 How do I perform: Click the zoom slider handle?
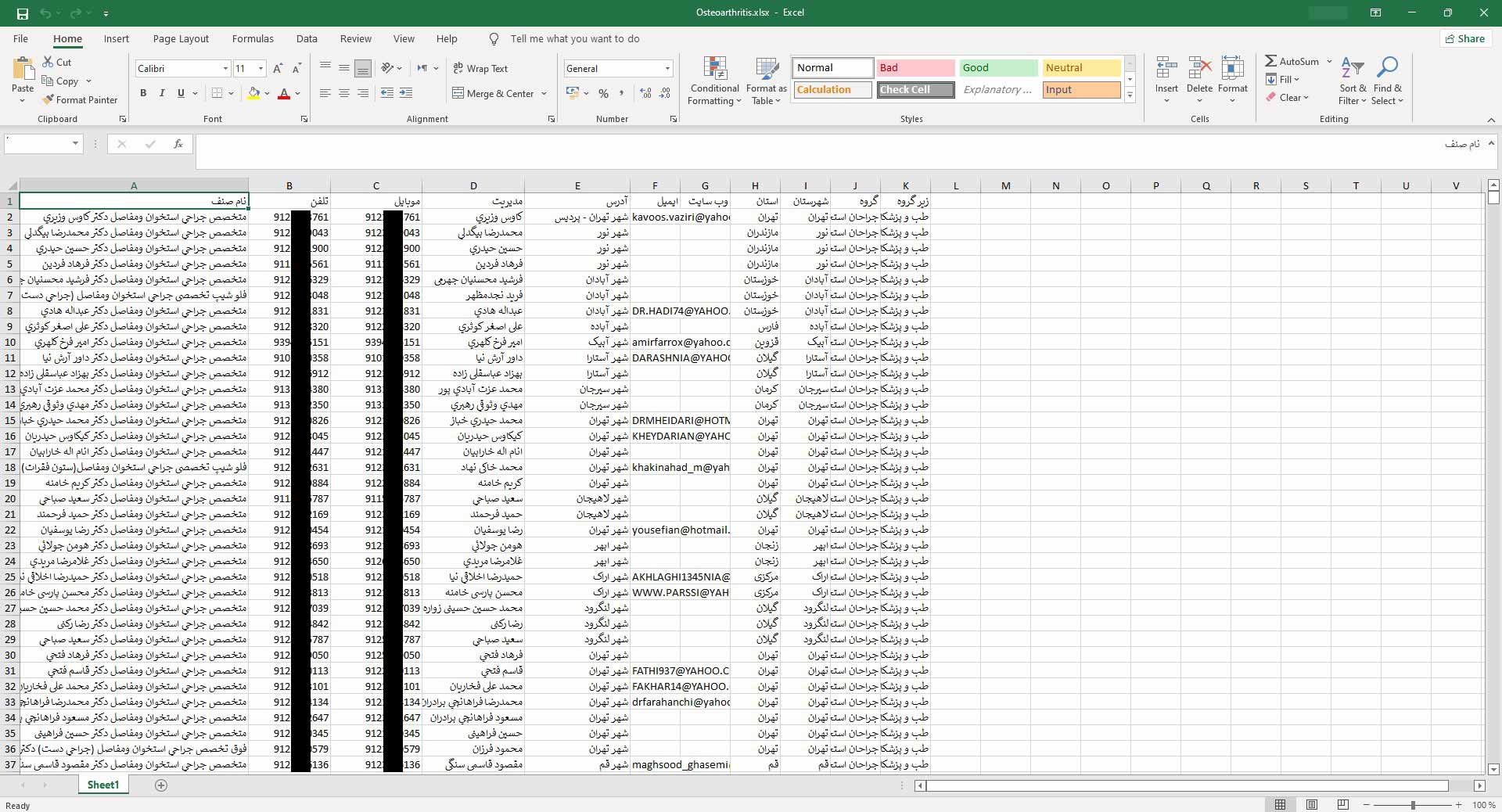tap(1413, 805)
